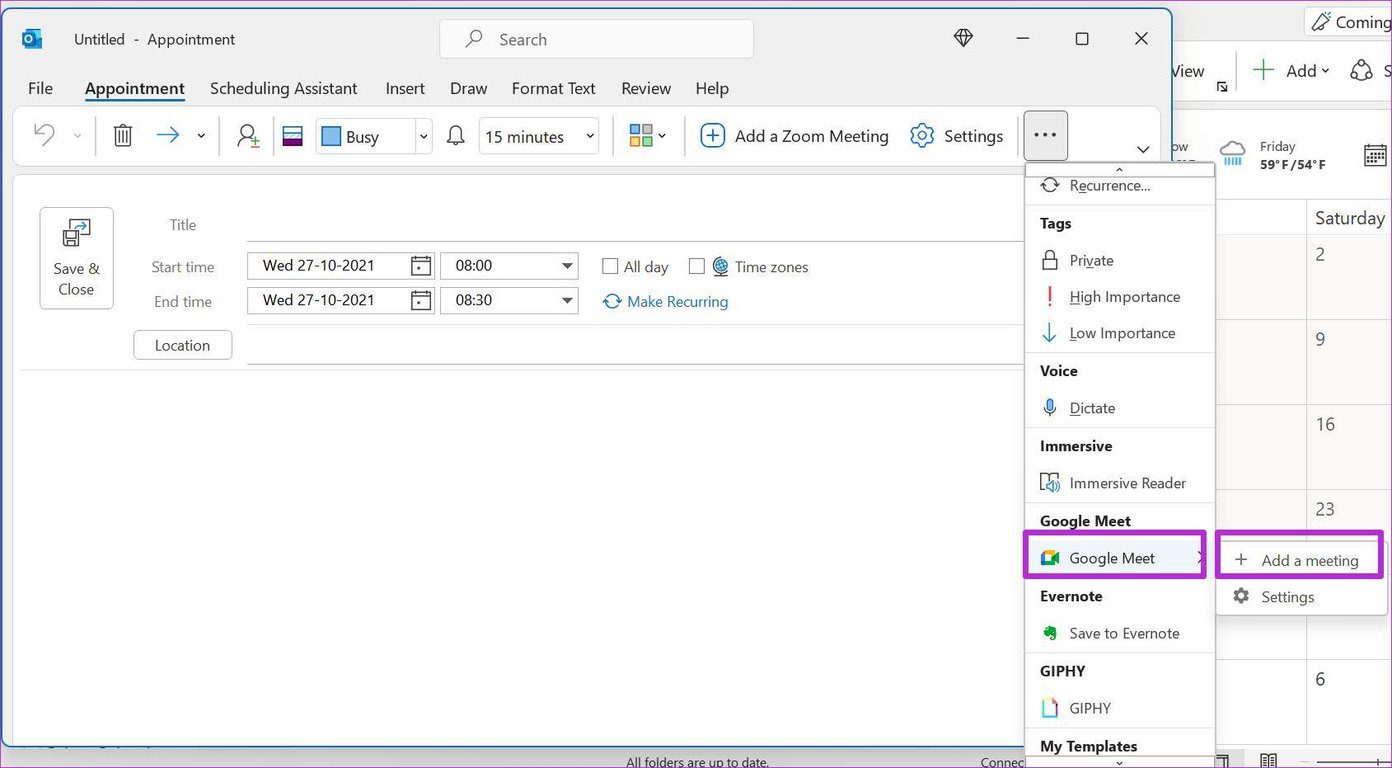Click the Outlook logo in title bar
This screenshot has height=768, width=1392.
click(32, 39)
